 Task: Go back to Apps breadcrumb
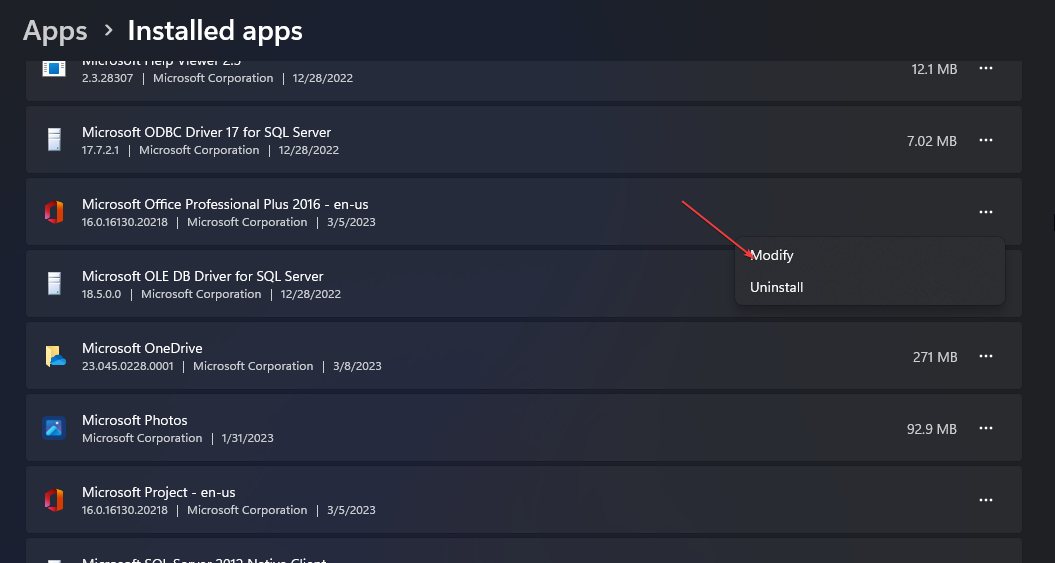tap(55, 31)
